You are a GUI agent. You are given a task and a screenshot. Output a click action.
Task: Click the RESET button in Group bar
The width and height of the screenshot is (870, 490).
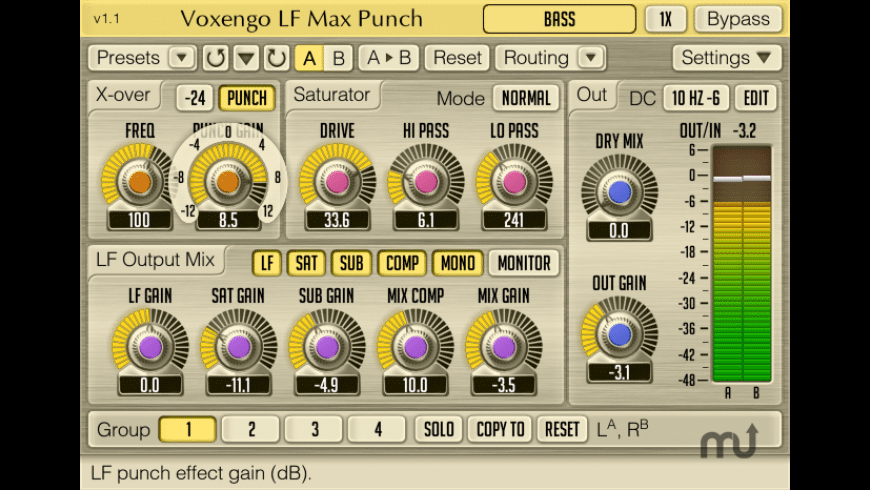pos(562,429)
